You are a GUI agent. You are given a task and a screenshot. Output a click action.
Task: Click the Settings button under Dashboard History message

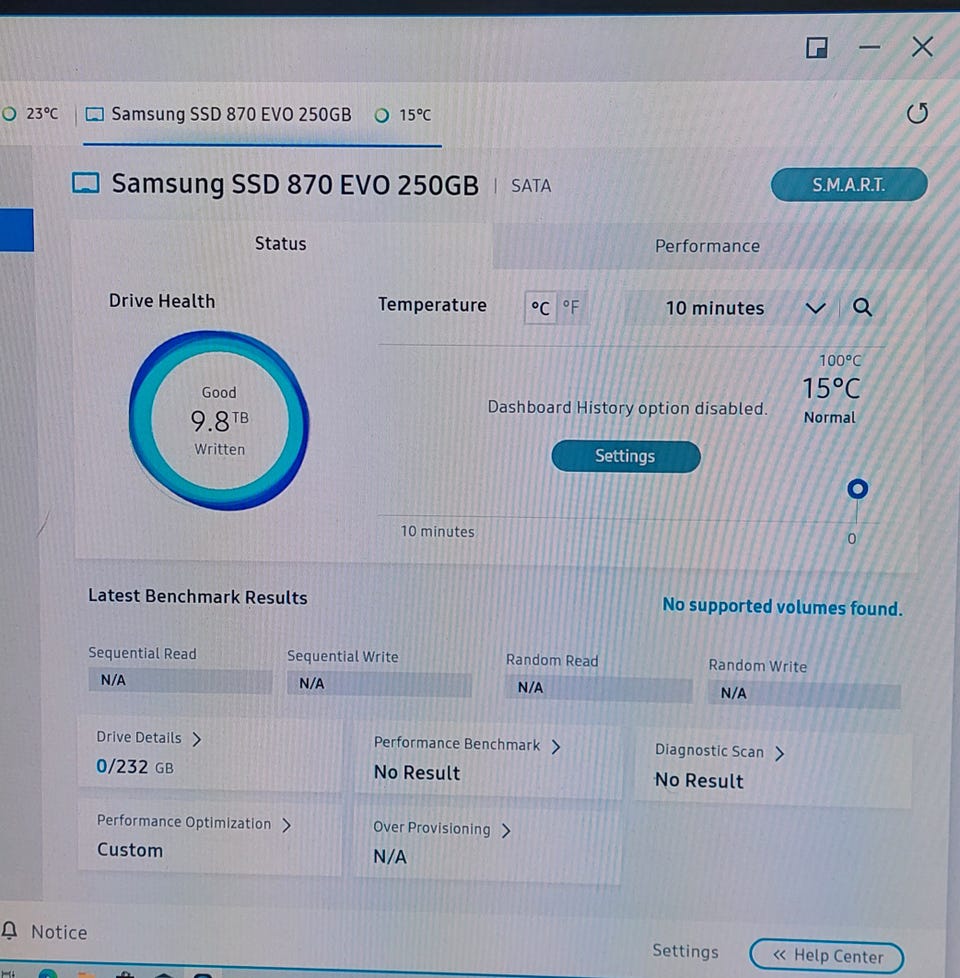tap(626, 456)
